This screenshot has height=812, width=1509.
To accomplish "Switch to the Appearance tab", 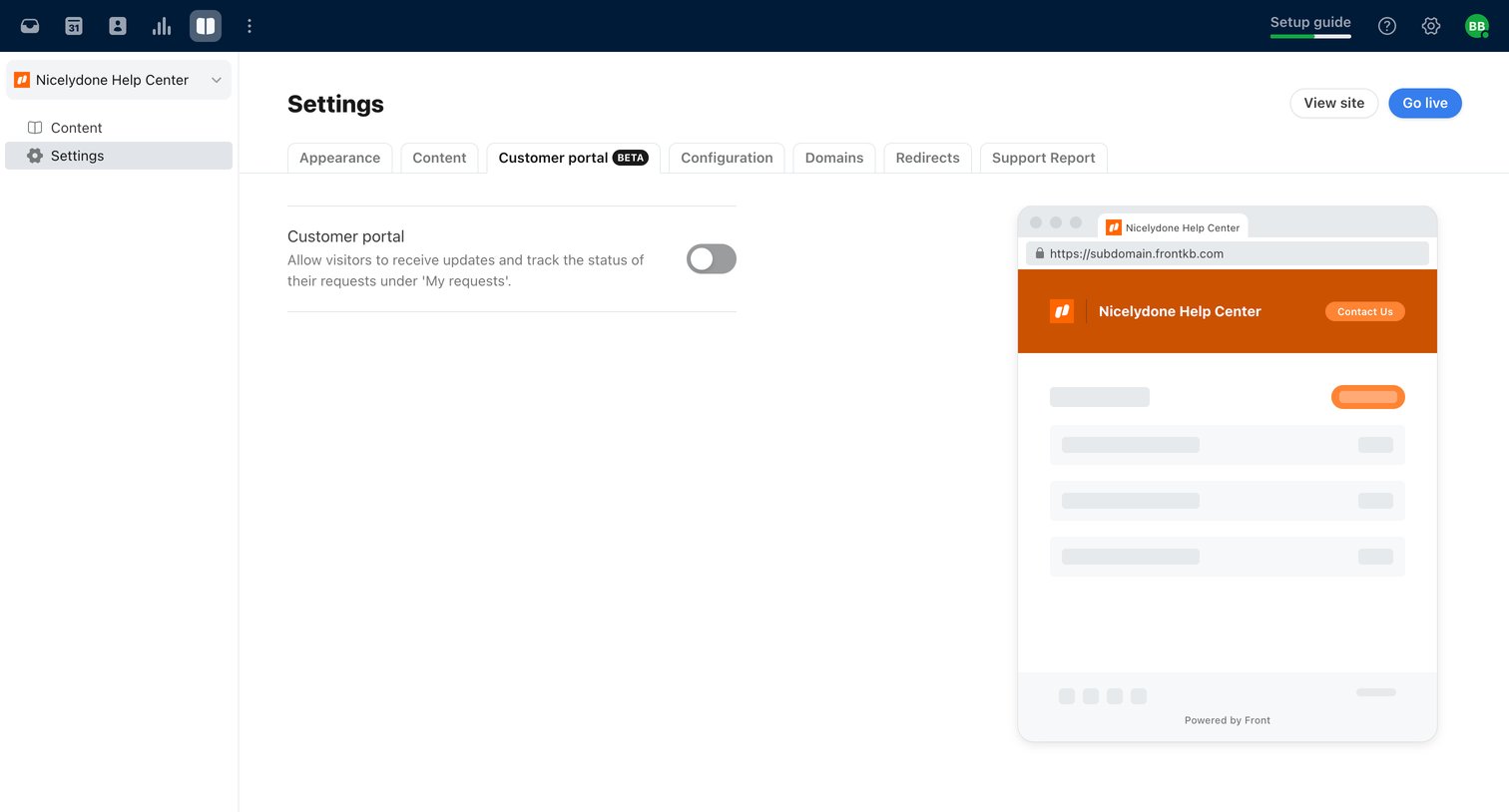I will 339,158.
